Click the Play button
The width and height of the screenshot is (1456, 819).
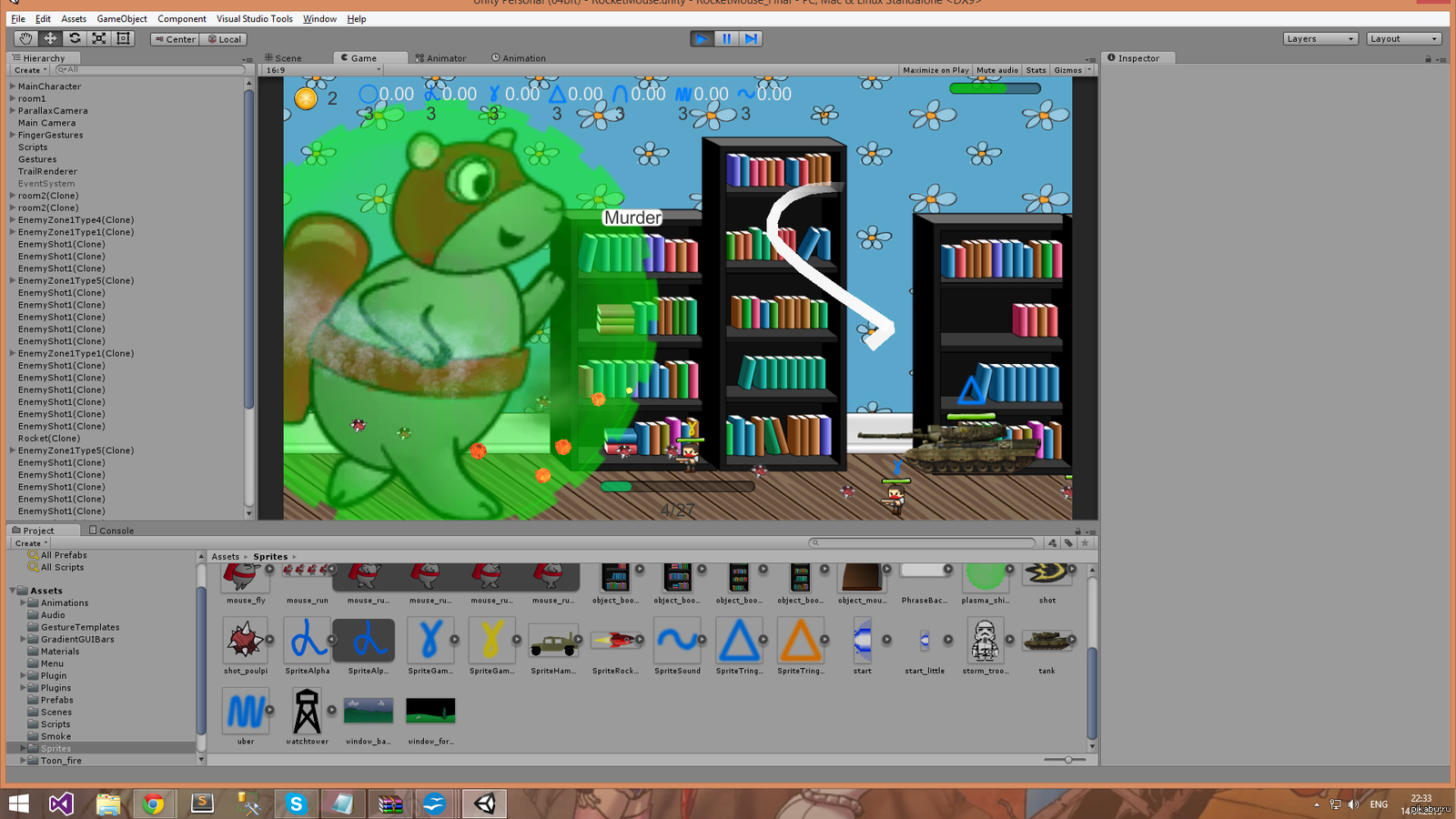(x=702, y=38)
